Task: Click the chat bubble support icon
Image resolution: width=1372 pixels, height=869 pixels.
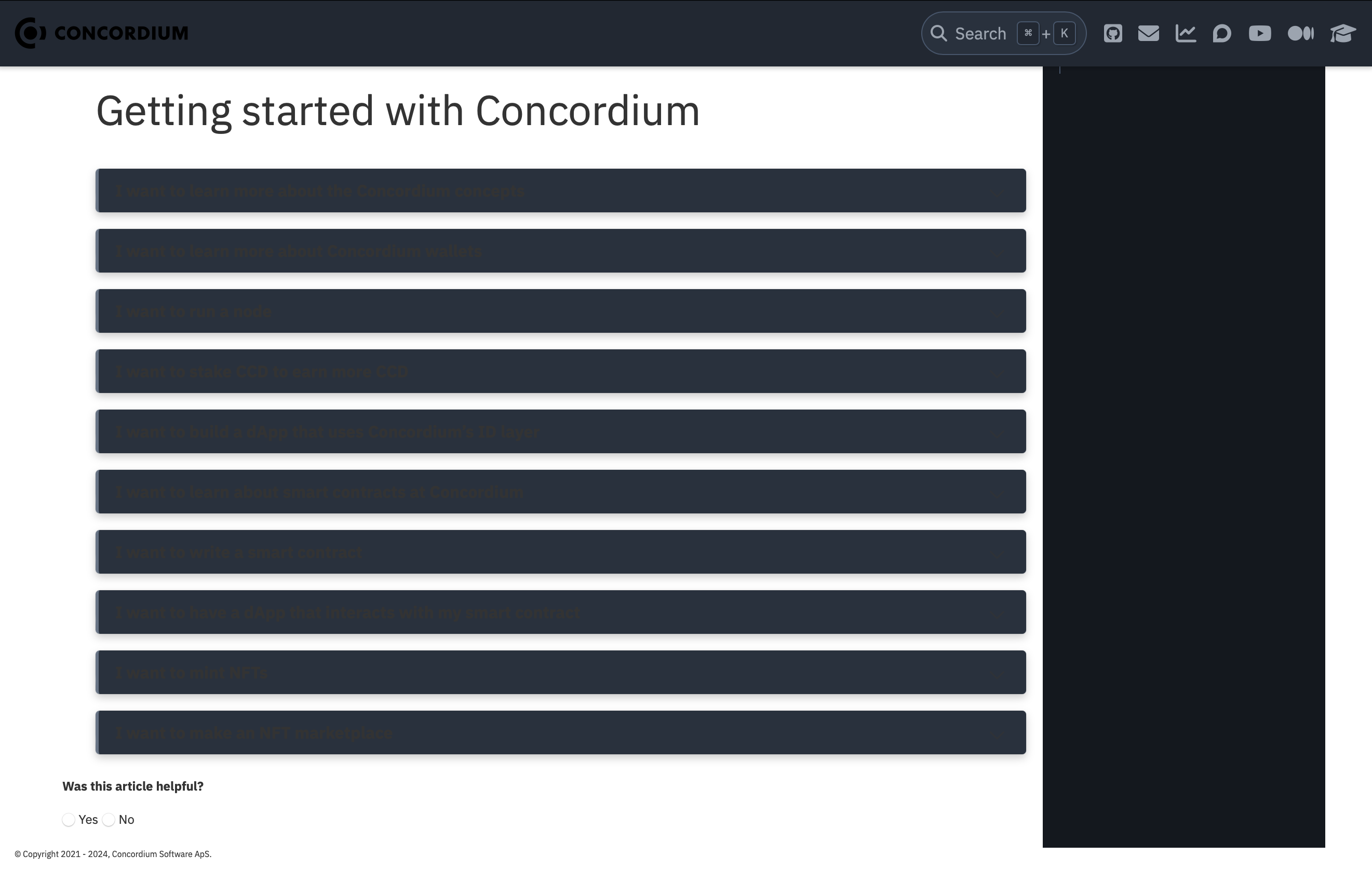Action: coord(1221,34)
